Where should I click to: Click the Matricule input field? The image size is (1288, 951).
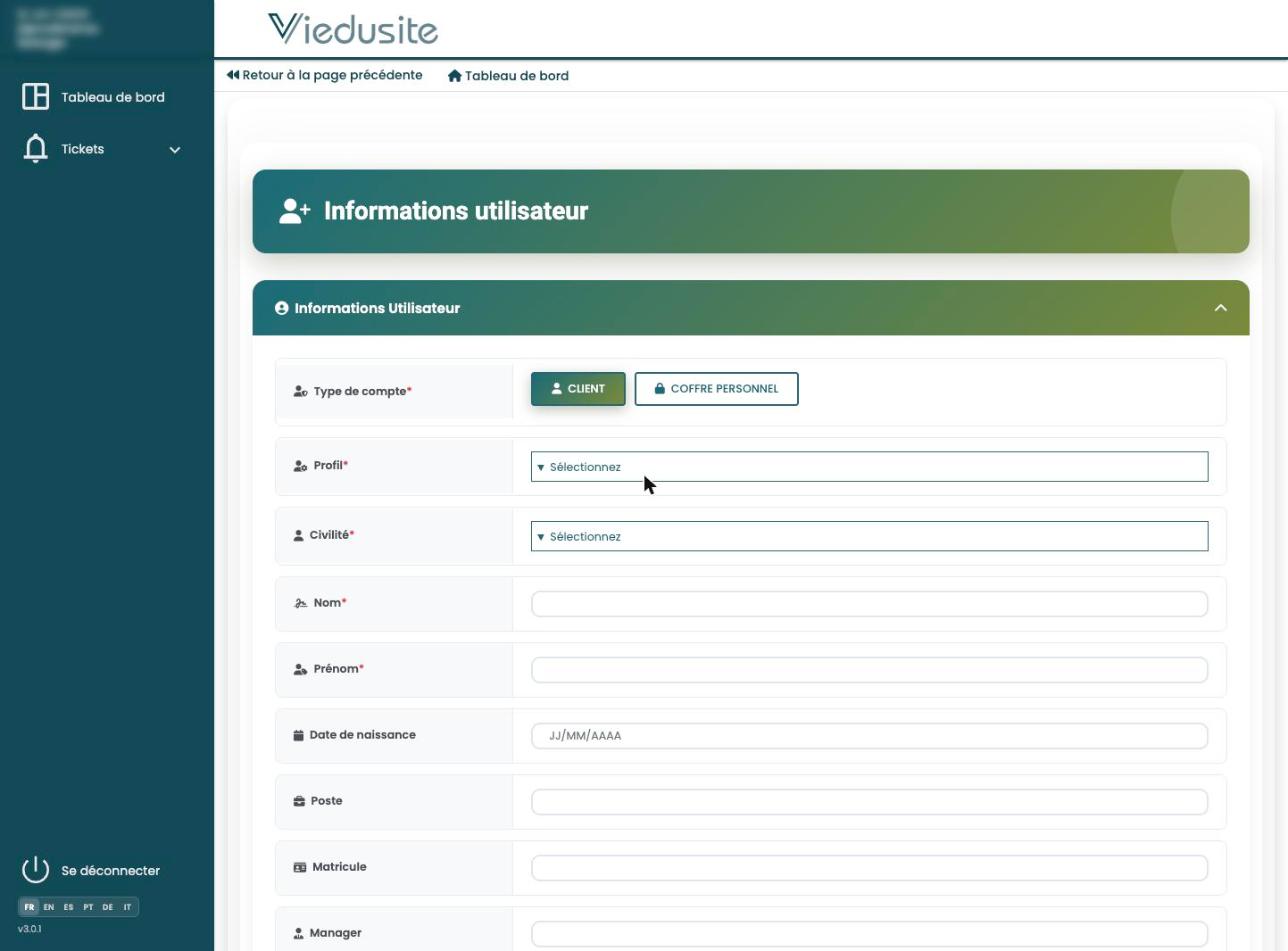(x=869, y=868)
